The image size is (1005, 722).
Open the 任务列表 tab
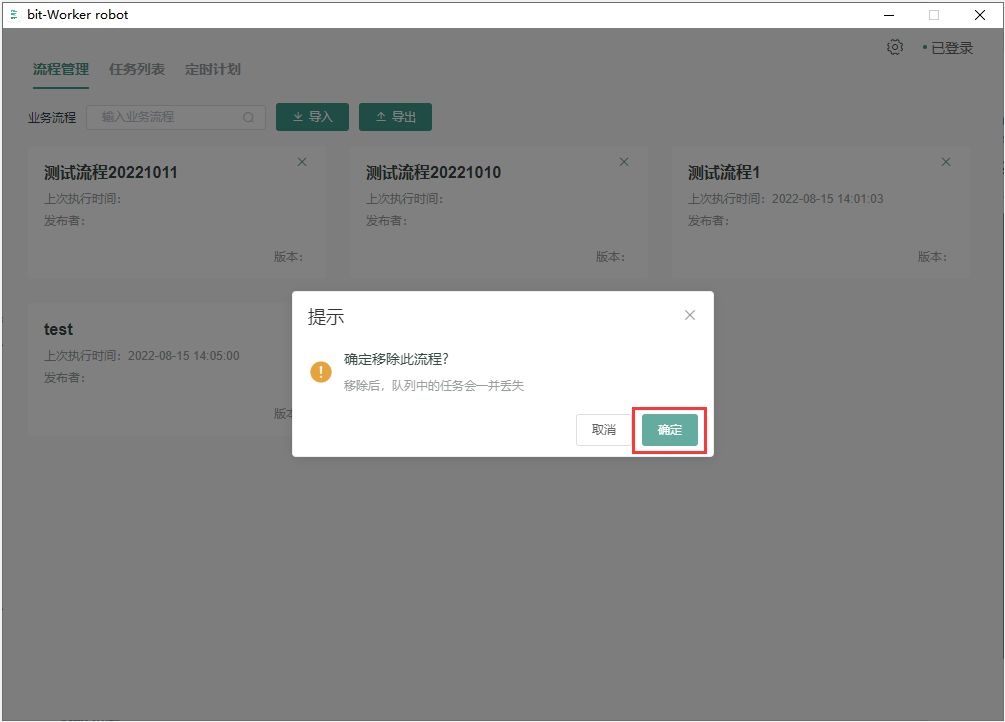pyautogui.click(x=137, y=70)
